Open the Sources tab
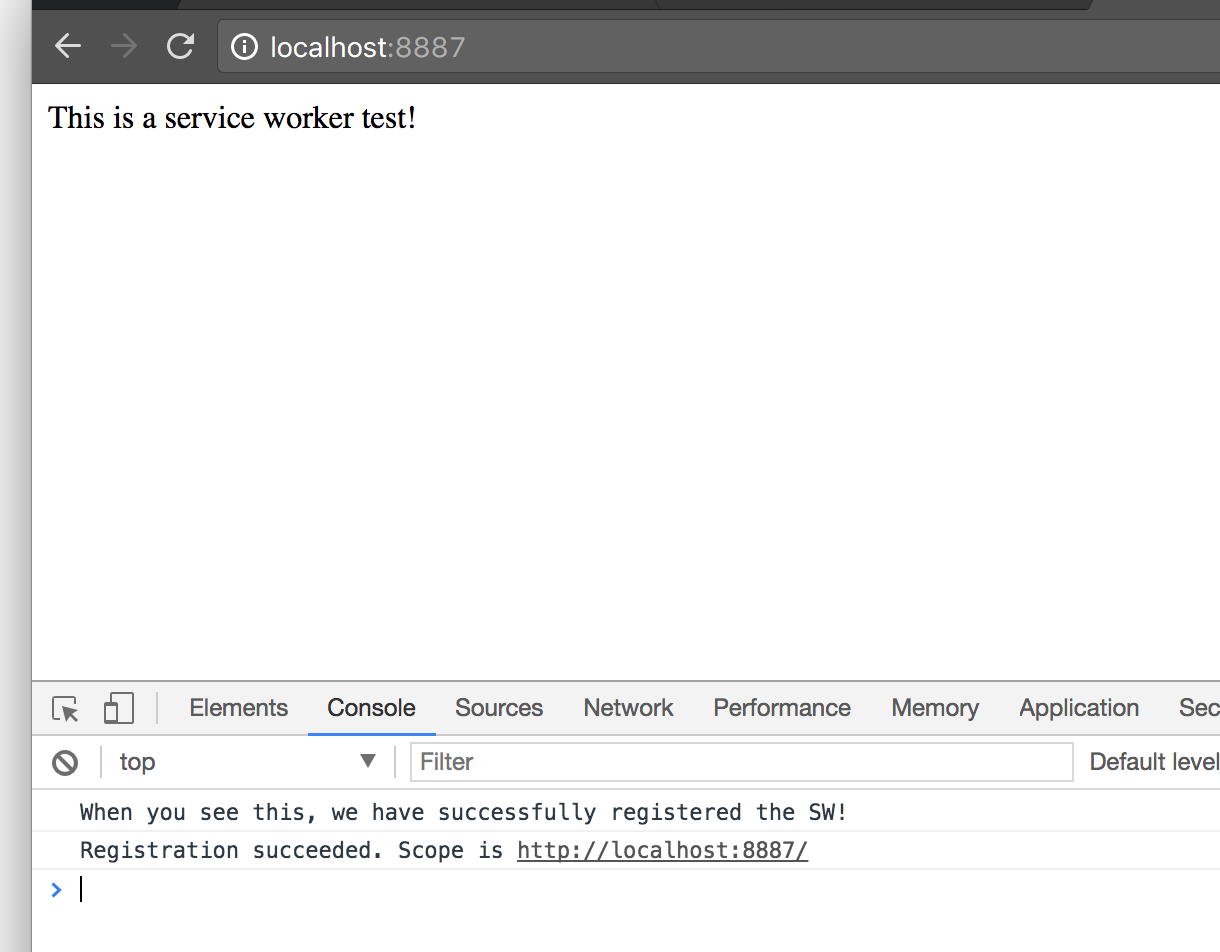This screenshot has width=1220, height=952. [x=498, y=708]
